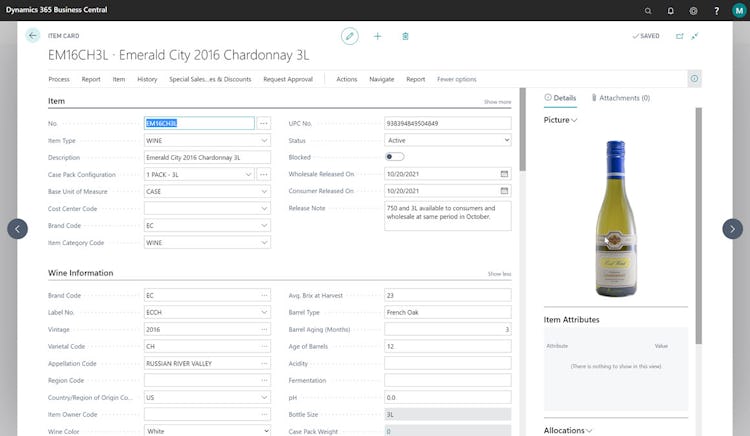Viewport: 750px width, 436px height.
Task: Click the Wine Information section heading
Action: [x=80, y=273]
